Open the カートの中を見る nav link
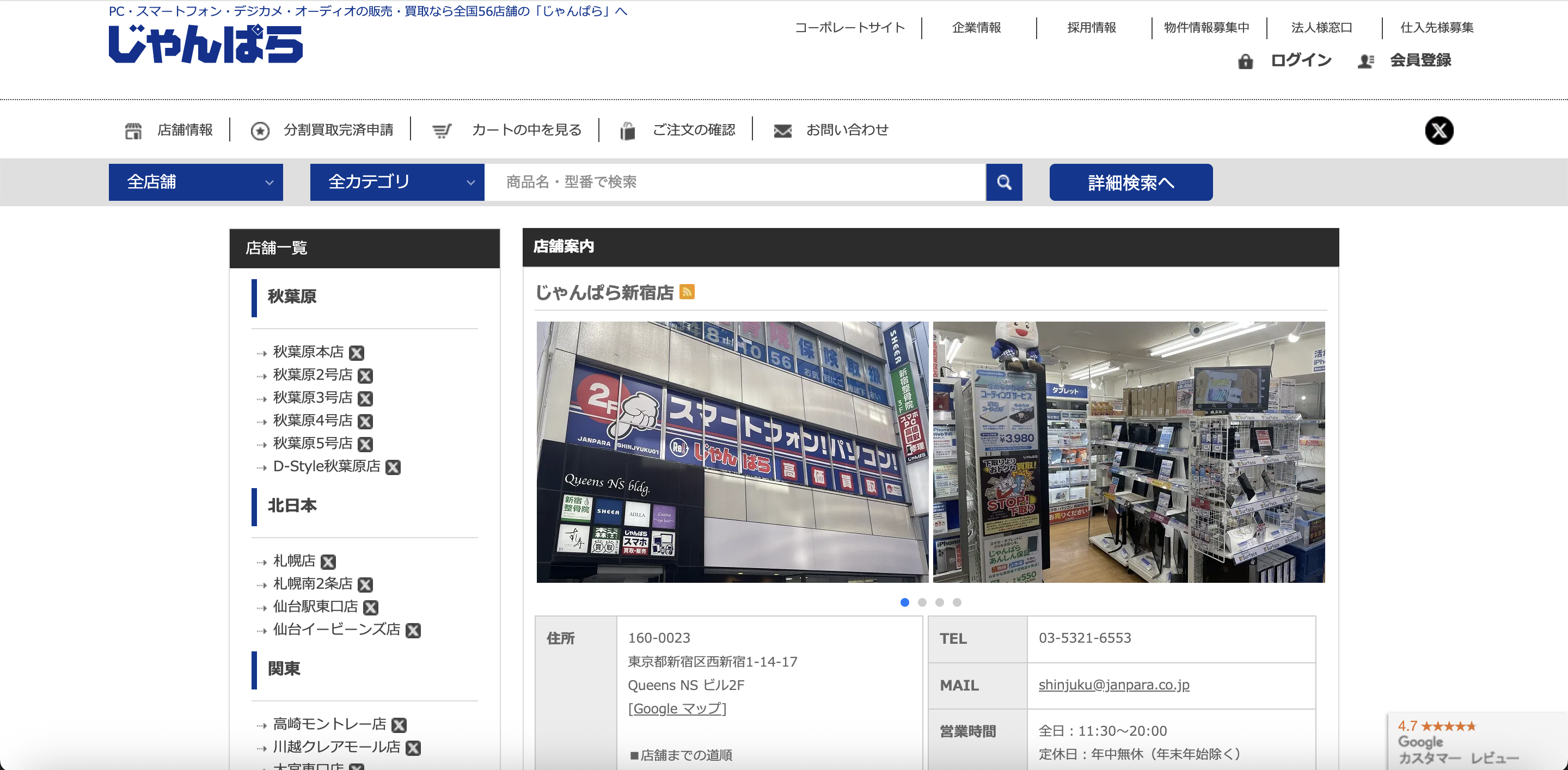 coord(526,130)
